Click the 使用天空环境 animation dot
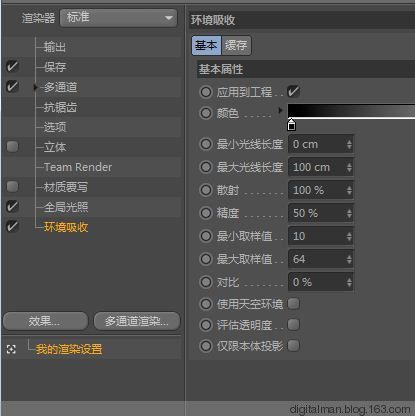Image resolution: width=415 pixels, height=416 pixels. click(x=206, y=304)
